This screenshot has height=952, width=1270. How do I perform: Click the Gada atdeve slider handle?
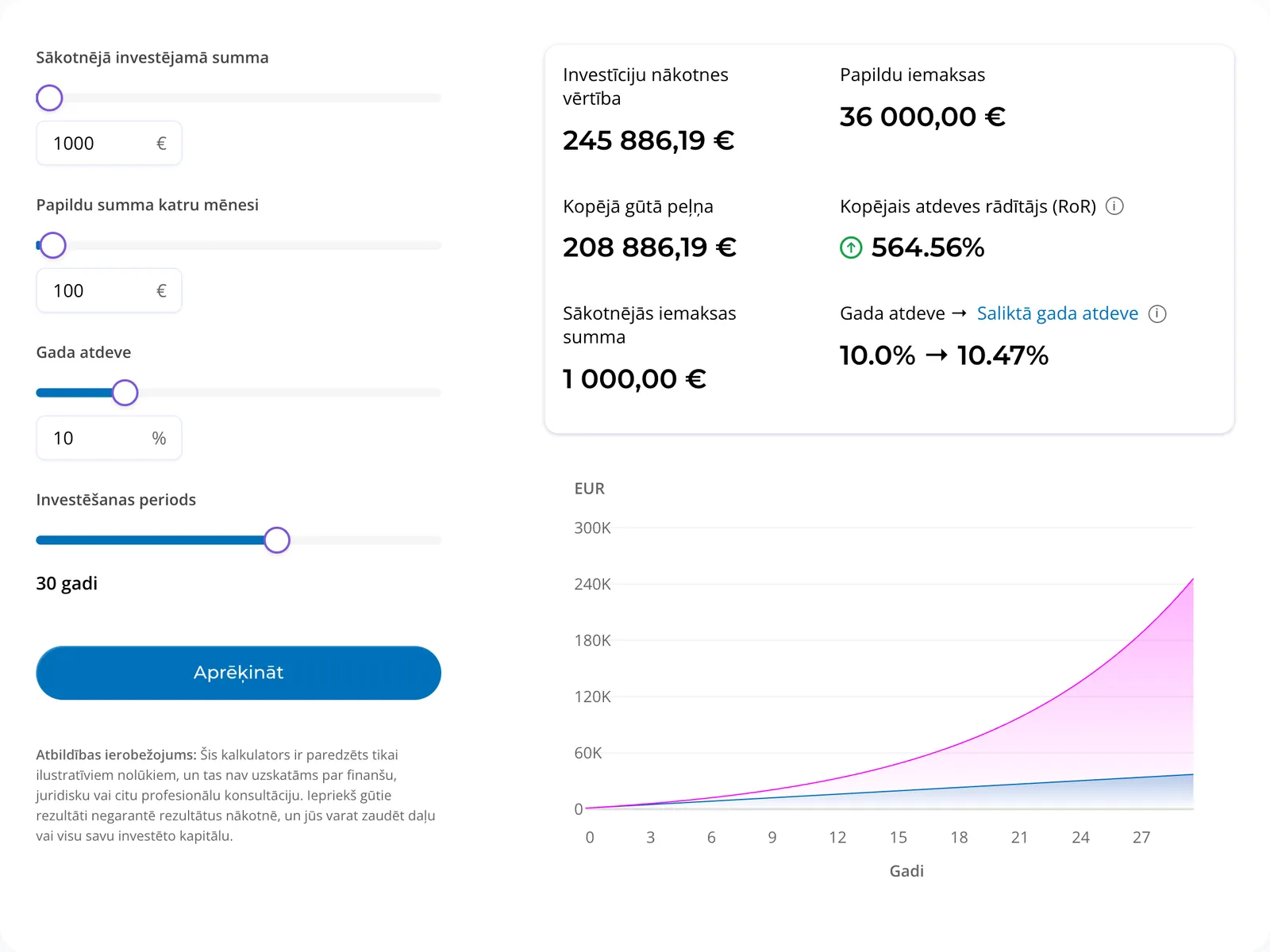pos(125,393)
